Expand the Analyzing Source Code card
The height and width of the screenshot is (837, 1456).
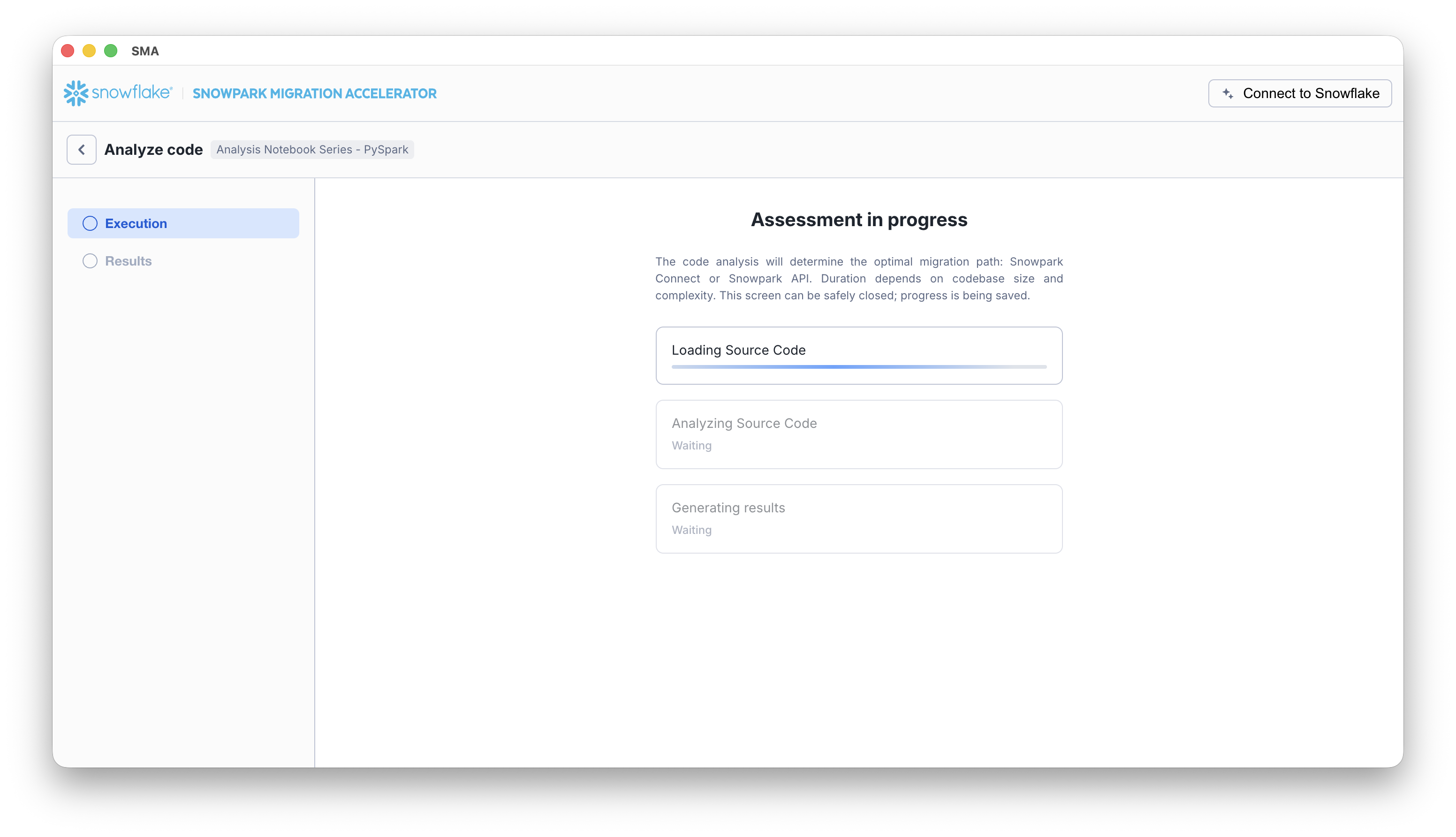[x=858, y=434]
